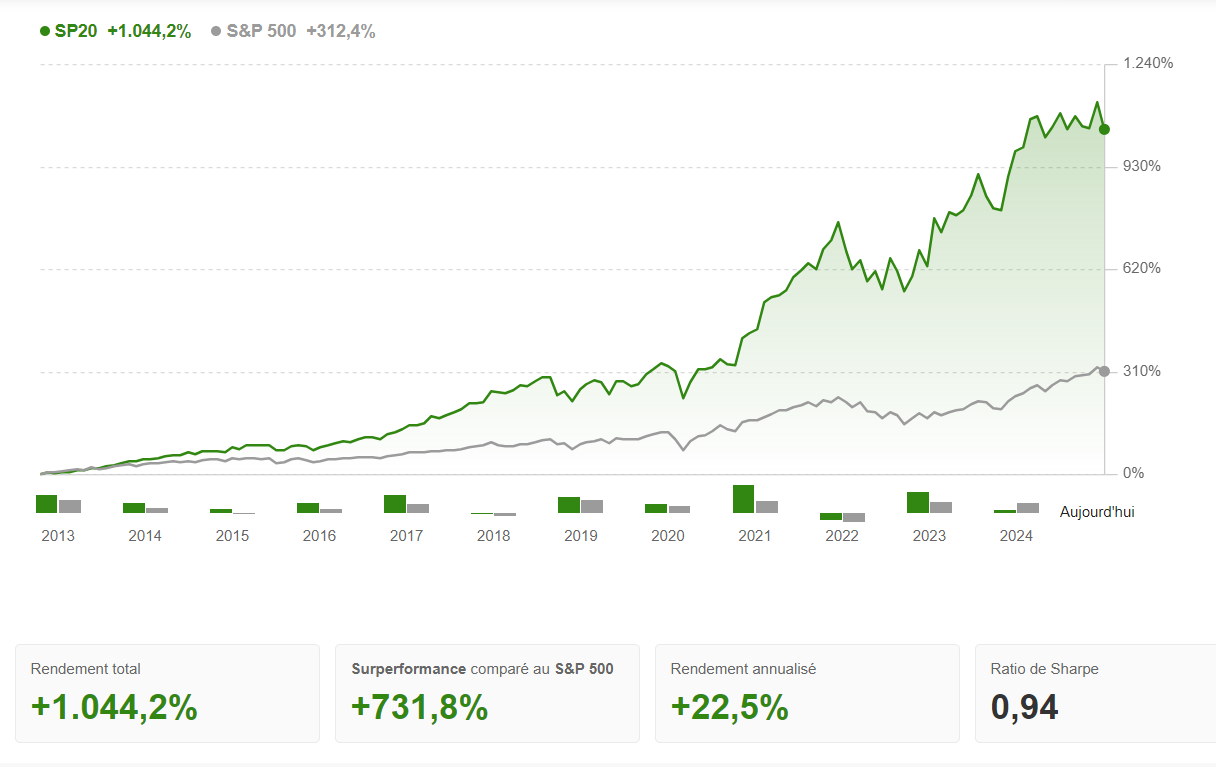Click the 1.240% axis label
Image resolution: width=1216 pixels, height=767 pixels.
[1148, 63]
